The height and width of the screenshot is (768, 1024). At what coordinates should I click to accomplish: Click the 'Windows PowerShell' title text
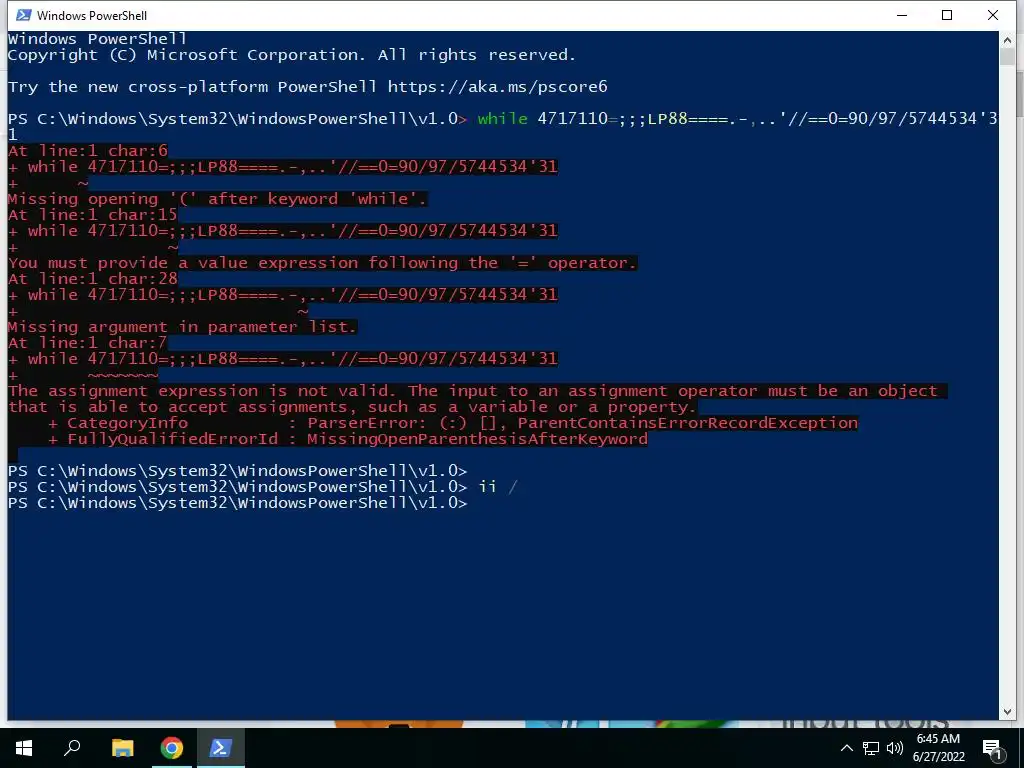point(92,16)
